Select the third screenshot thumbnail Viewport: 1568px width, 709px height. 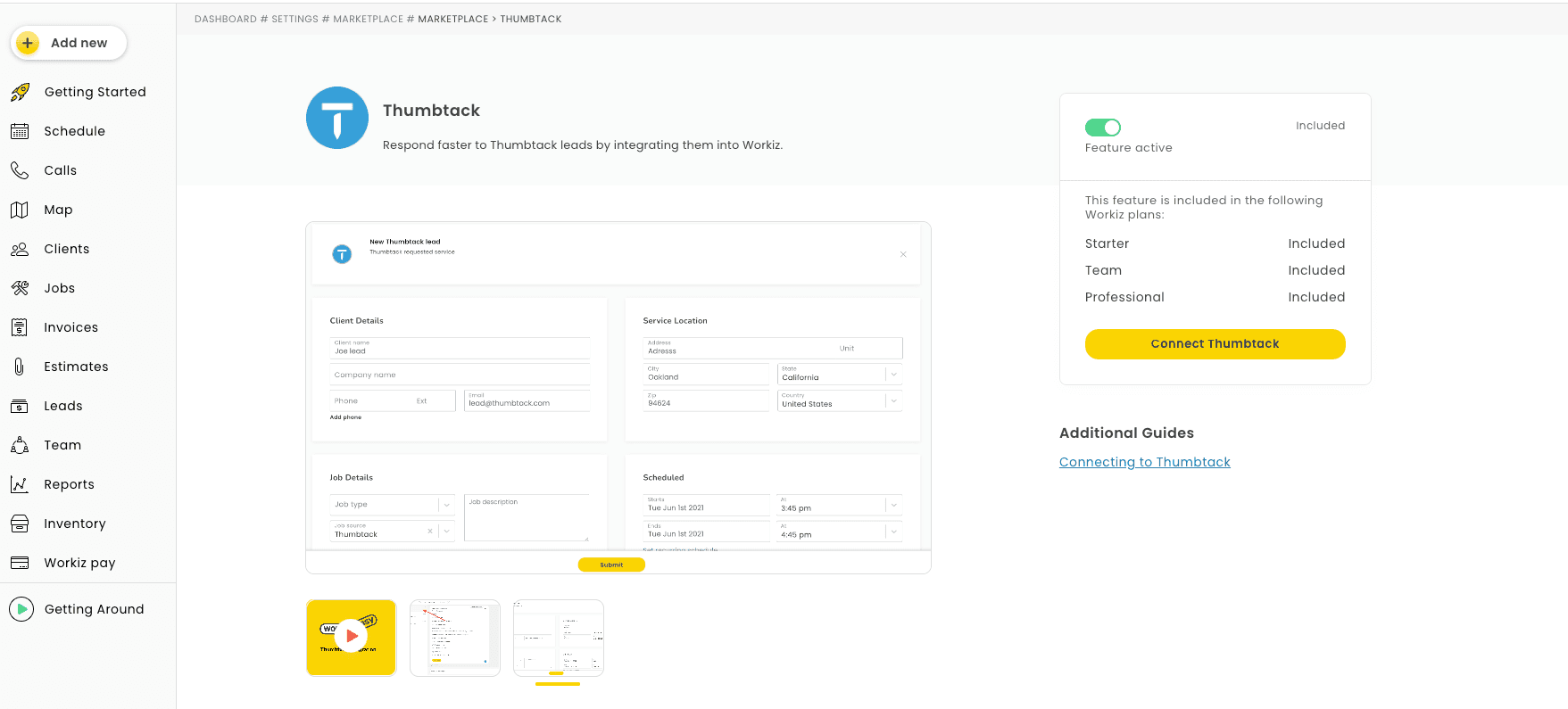click(559, 638)
